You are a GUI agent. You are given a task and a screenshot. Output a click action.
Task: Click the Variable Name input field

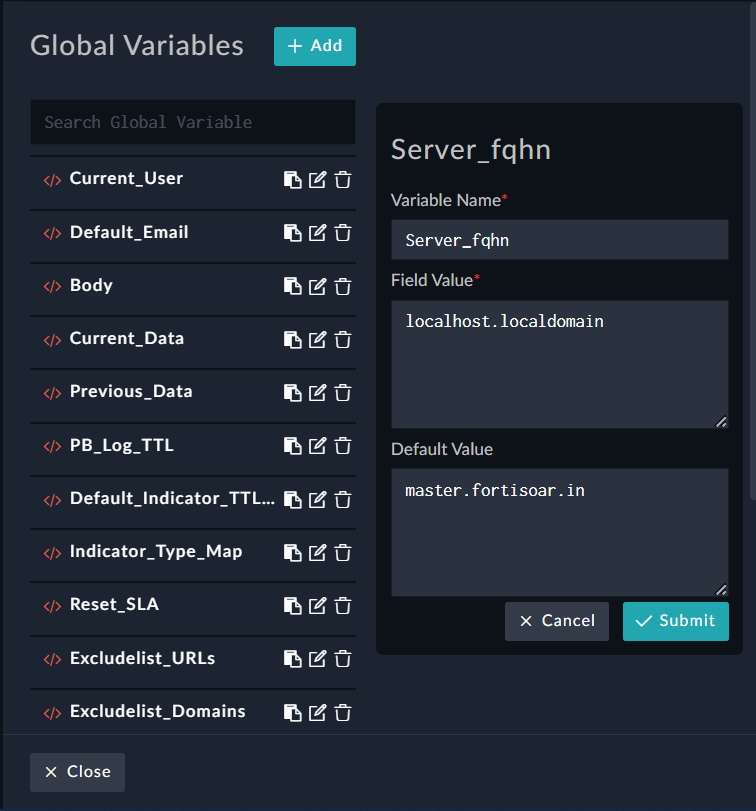pos(559,240)
